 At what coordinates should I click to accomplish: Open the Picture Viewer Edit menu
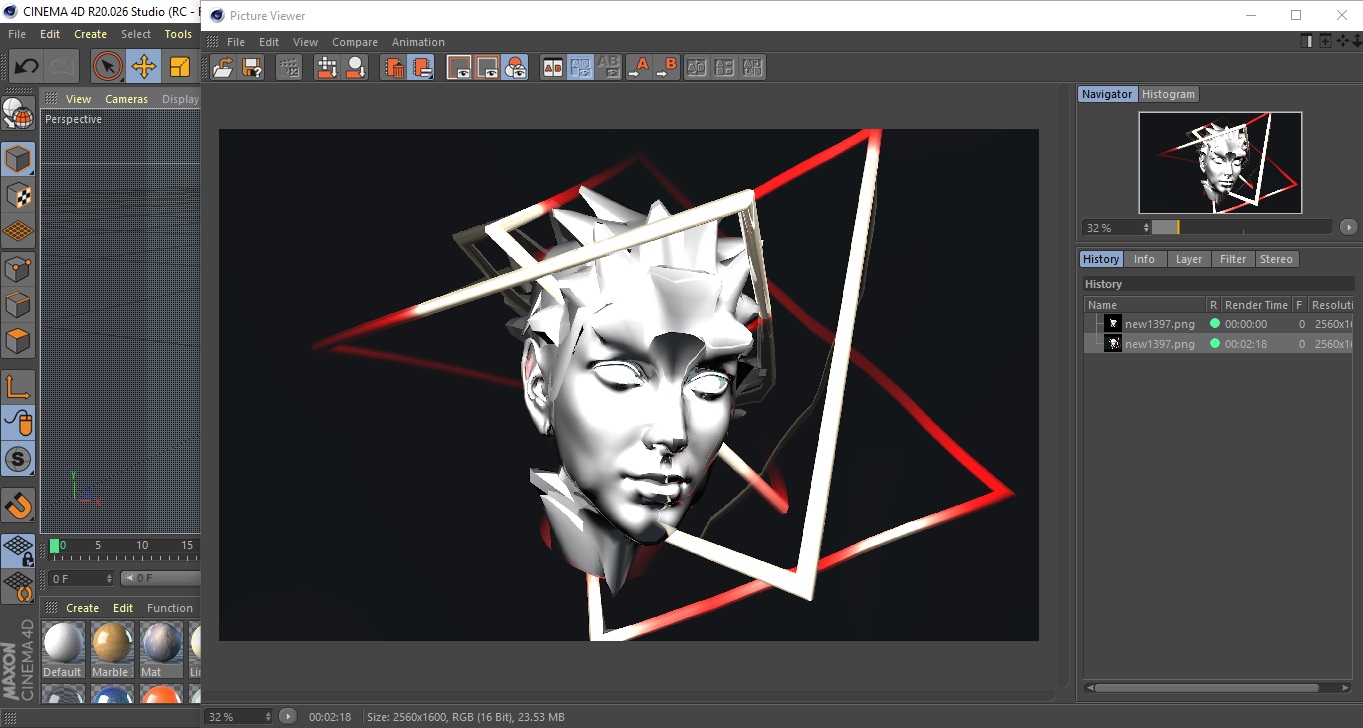pyautogui.click(x=269, y=42)
